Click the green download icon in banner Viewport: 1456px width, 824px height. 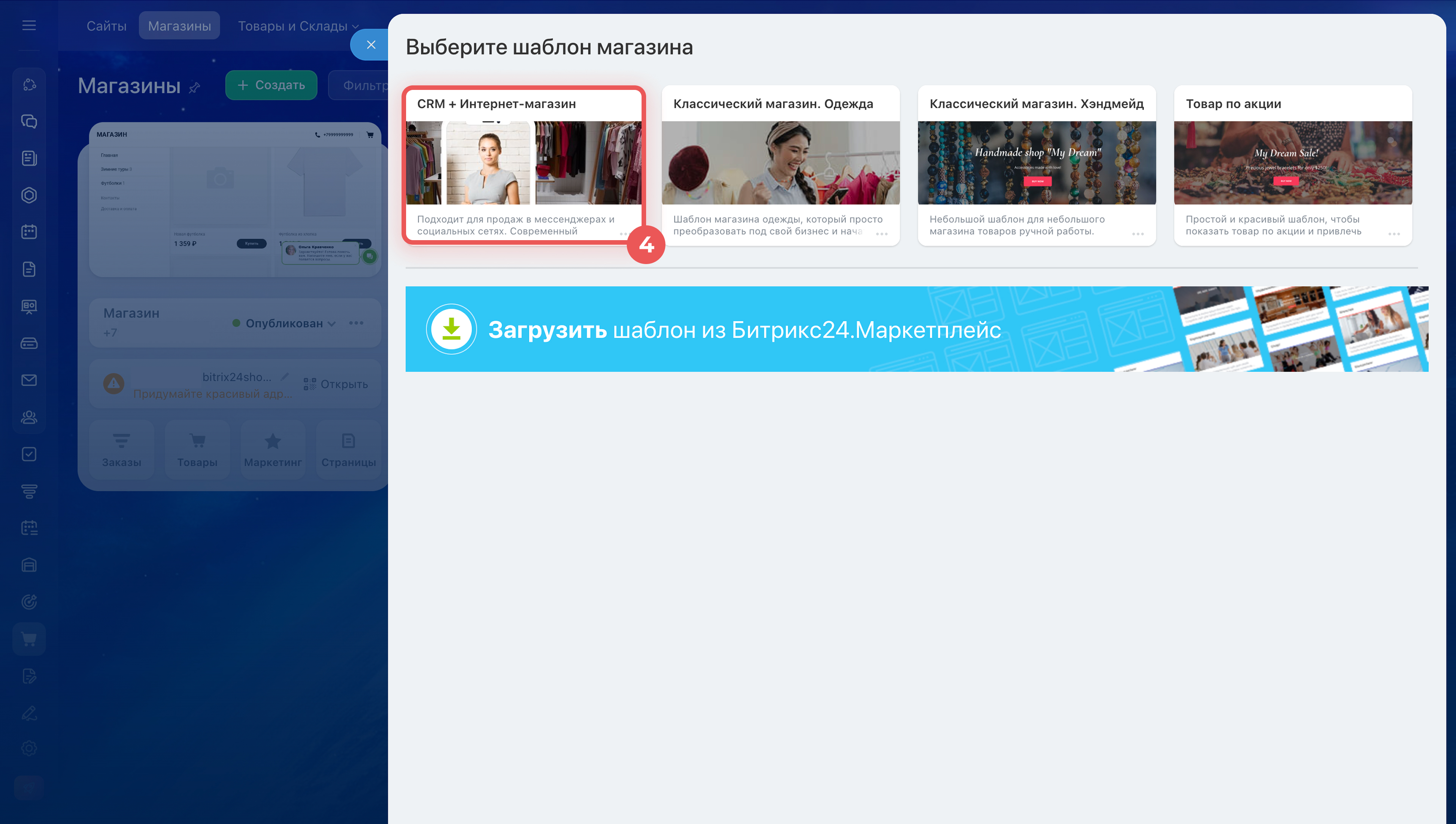[451, 329]
